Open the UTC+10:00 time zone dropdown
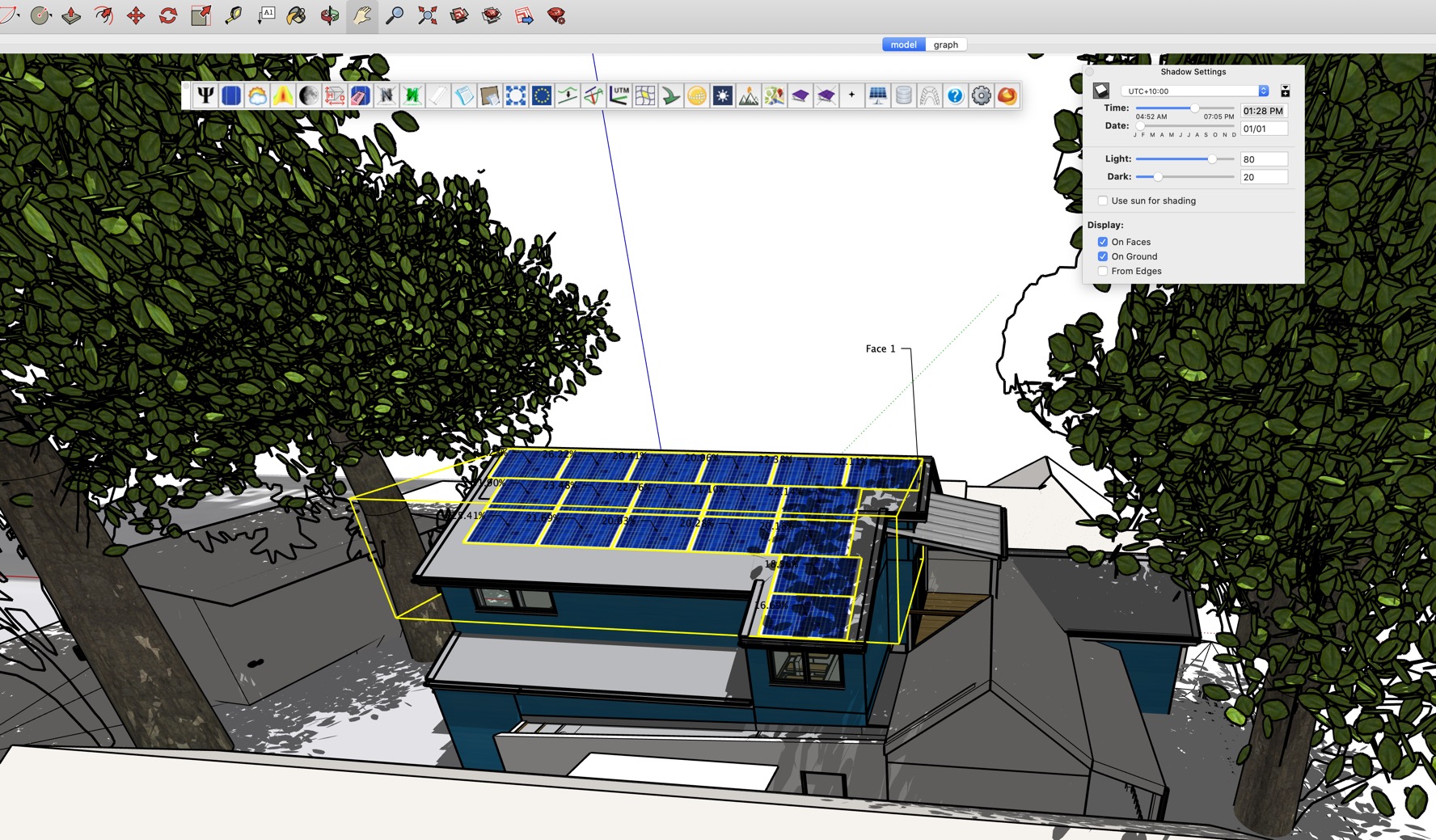Screen dimensions: 1436x840 point(1195,91)
